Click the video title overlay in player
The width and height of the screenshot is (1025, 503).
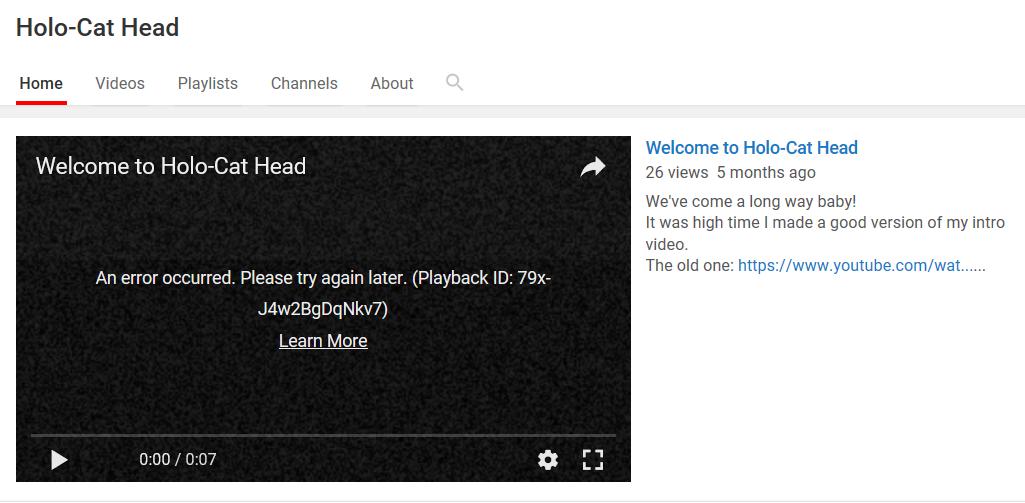pyautogui.click(x=171, y=166)
